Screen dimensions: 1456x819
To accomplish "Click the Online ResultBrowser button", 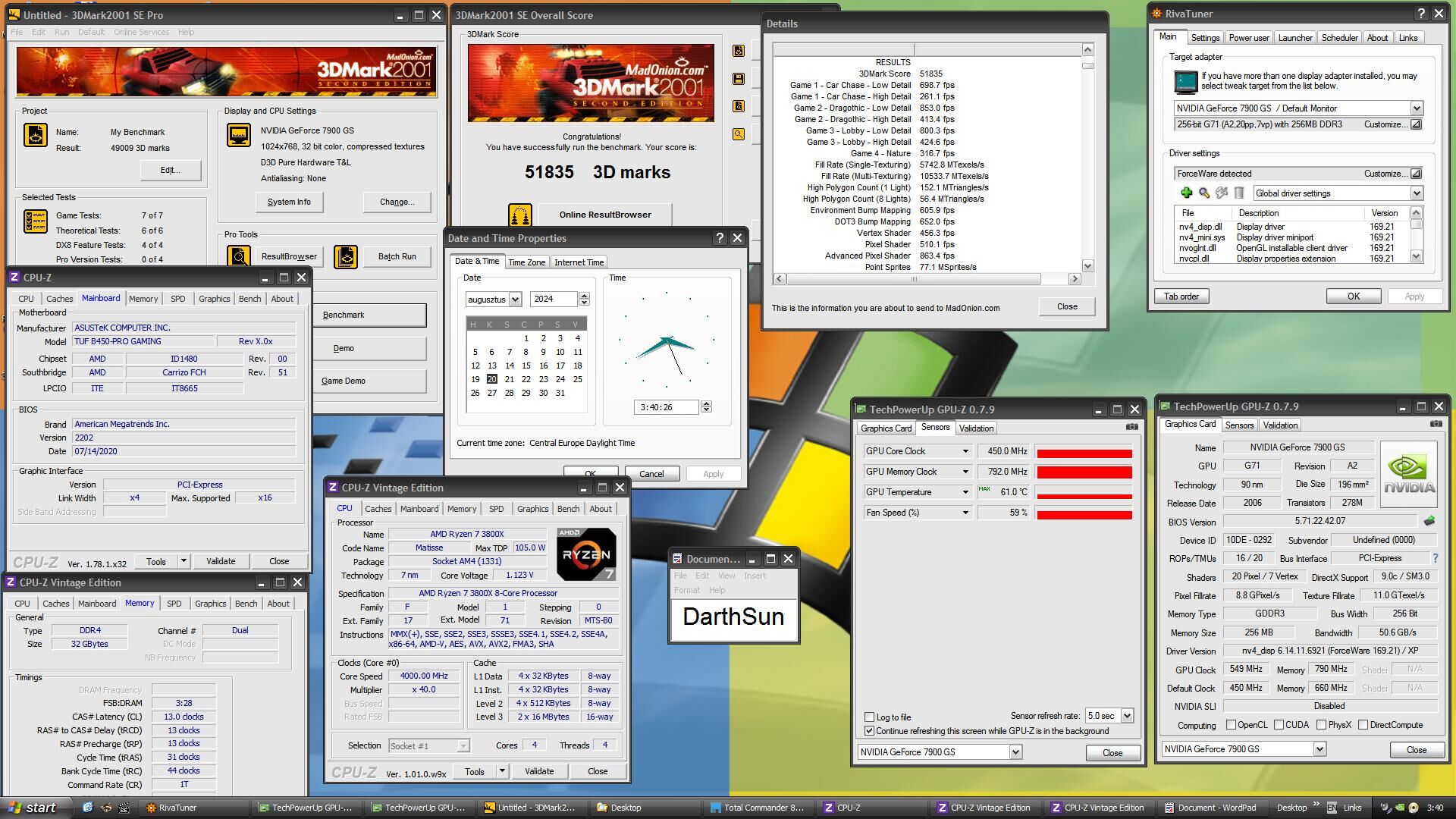I will pos(604,215).
